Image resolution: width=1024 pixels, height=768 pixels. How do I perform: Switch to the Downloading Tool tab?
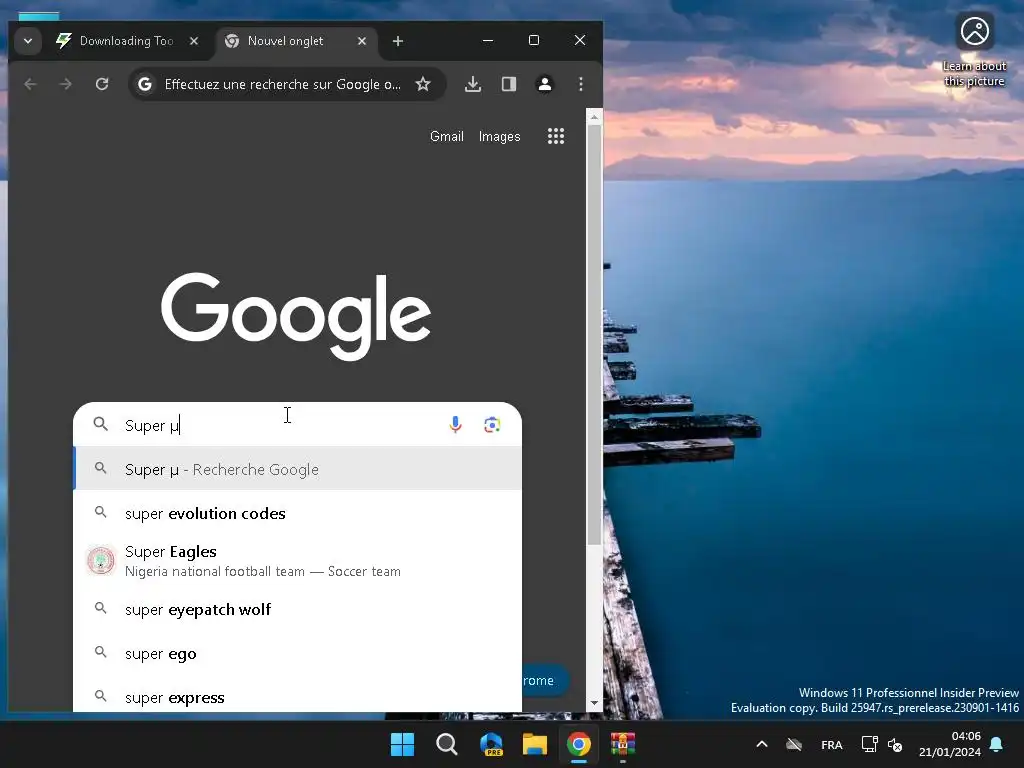[x=127, y=41]
